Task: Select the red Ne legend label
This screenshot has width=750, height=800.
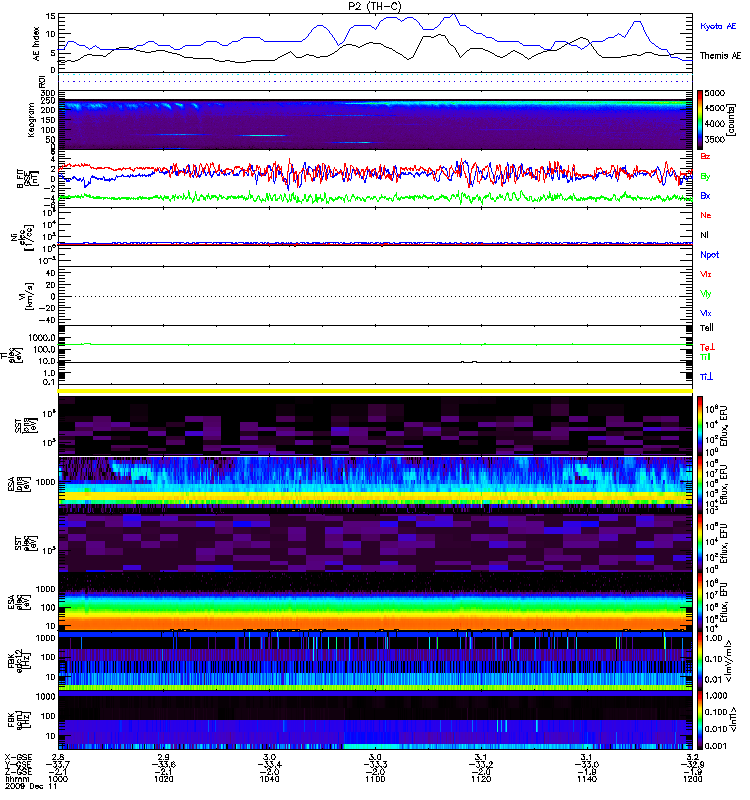Action: coord(706,215)
